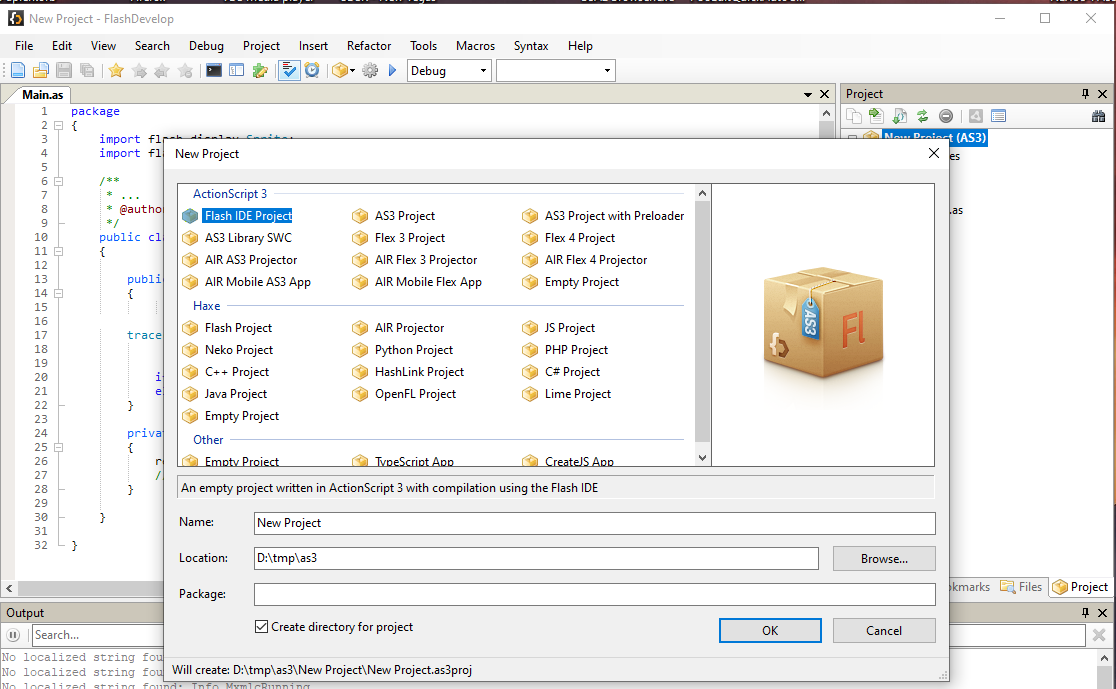This screenshot has width=1116, height=689.
Task: Click the Build Project box icon
Action: [x=340, y=70]
